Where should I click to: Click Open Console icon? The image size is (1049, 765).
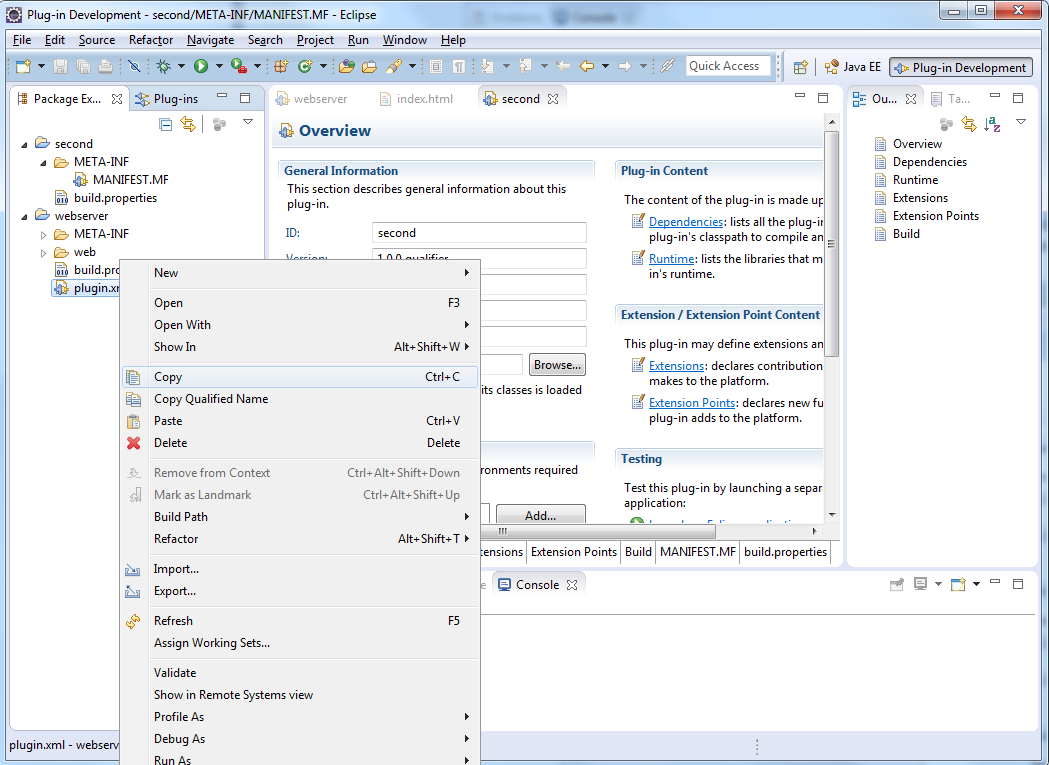[958, 584]
